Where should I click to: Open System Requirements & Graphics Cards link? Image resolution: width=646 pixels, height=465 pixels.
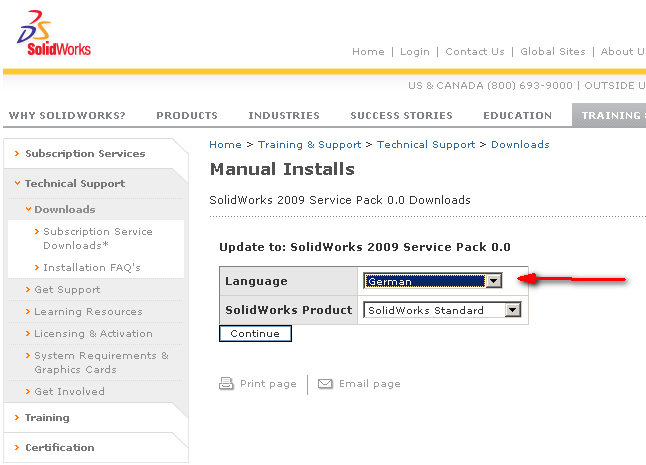point(101,362)
